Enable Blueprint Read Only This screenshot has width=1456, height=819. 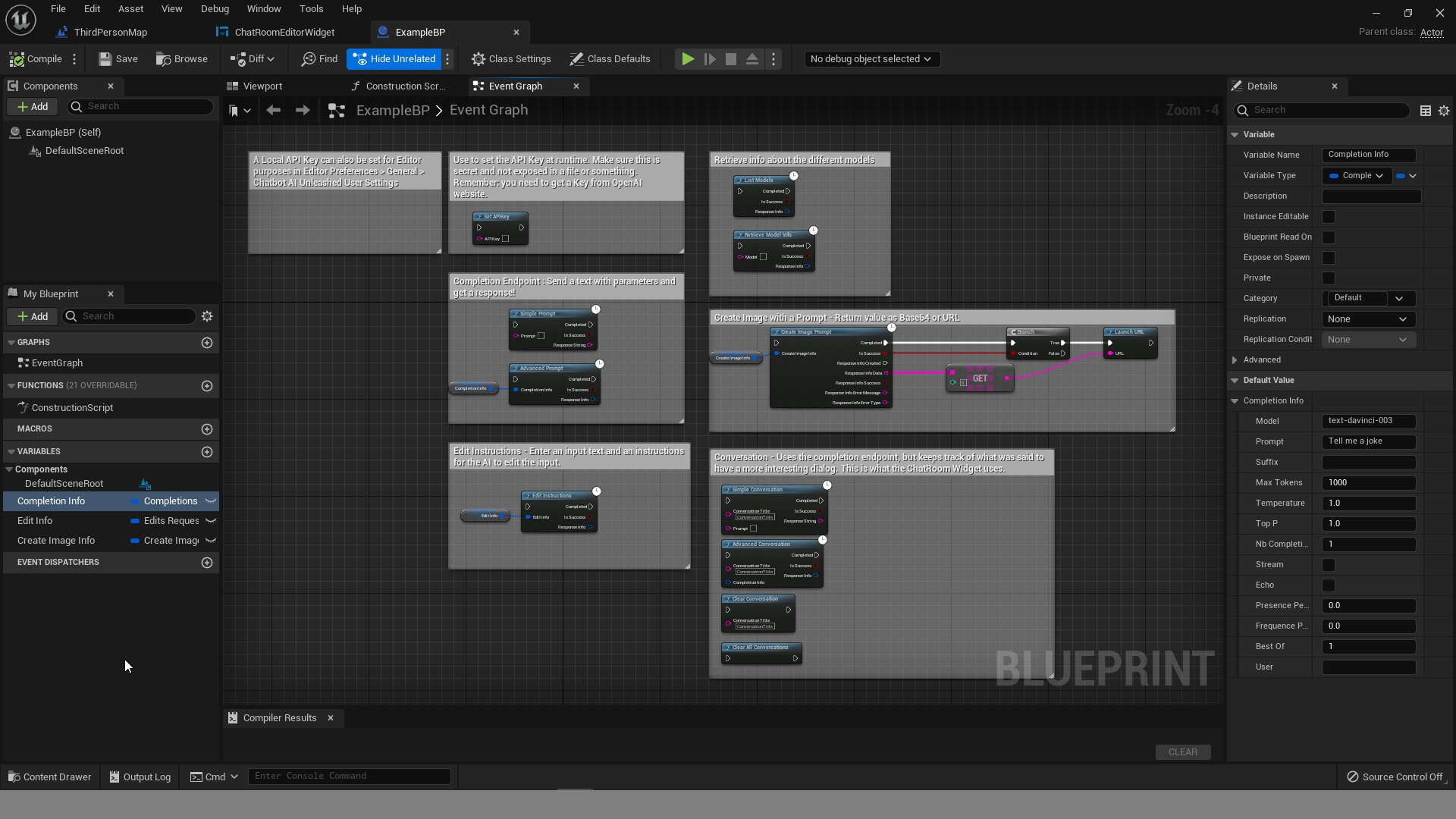(x=1329, y=237)
